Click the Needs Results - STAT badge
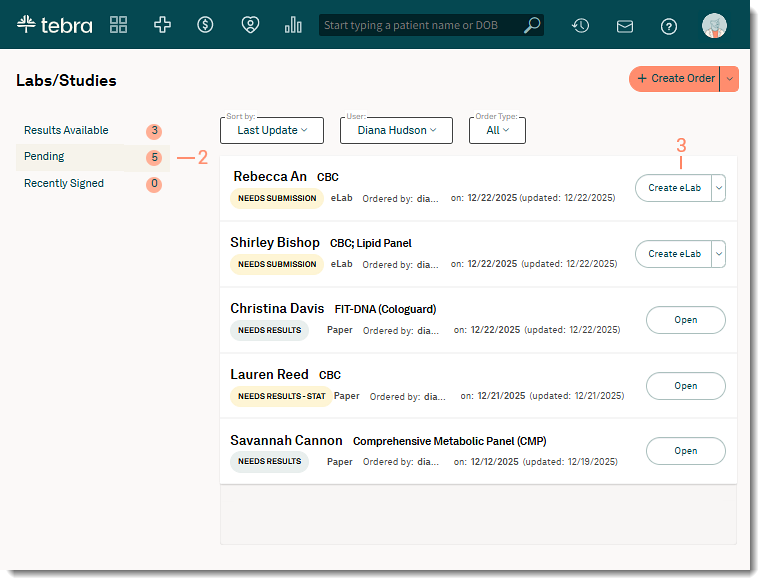This screenshot has width=765, height=585. 282,396
